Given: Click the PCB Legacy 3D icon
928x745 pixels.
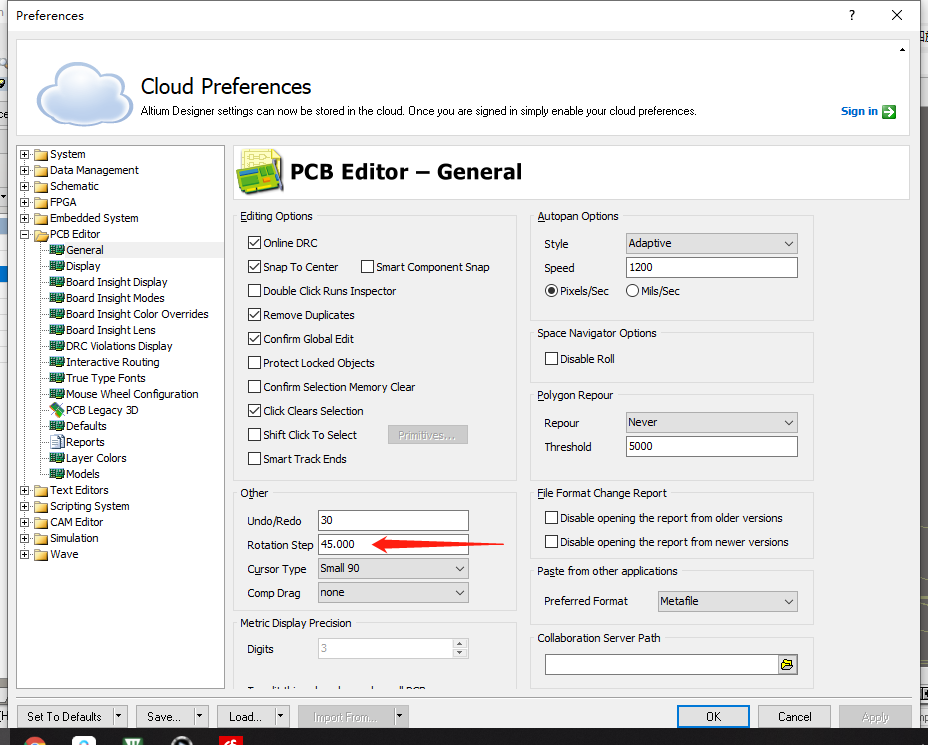Looking at the screenshot, I should pos(57,410).
